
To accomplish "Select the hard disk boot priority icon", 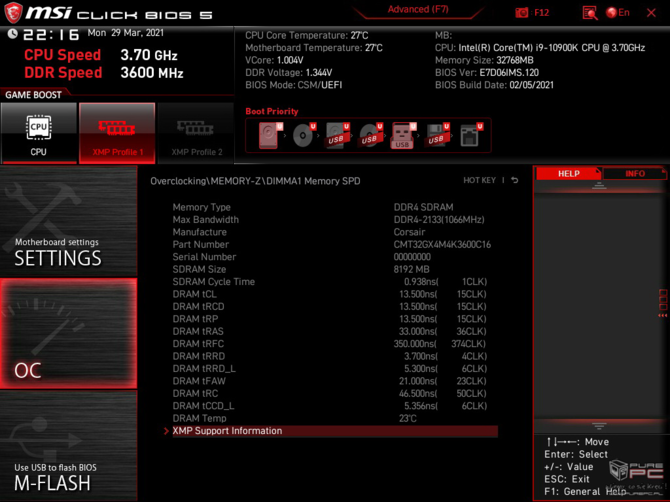I will (270, 135).
